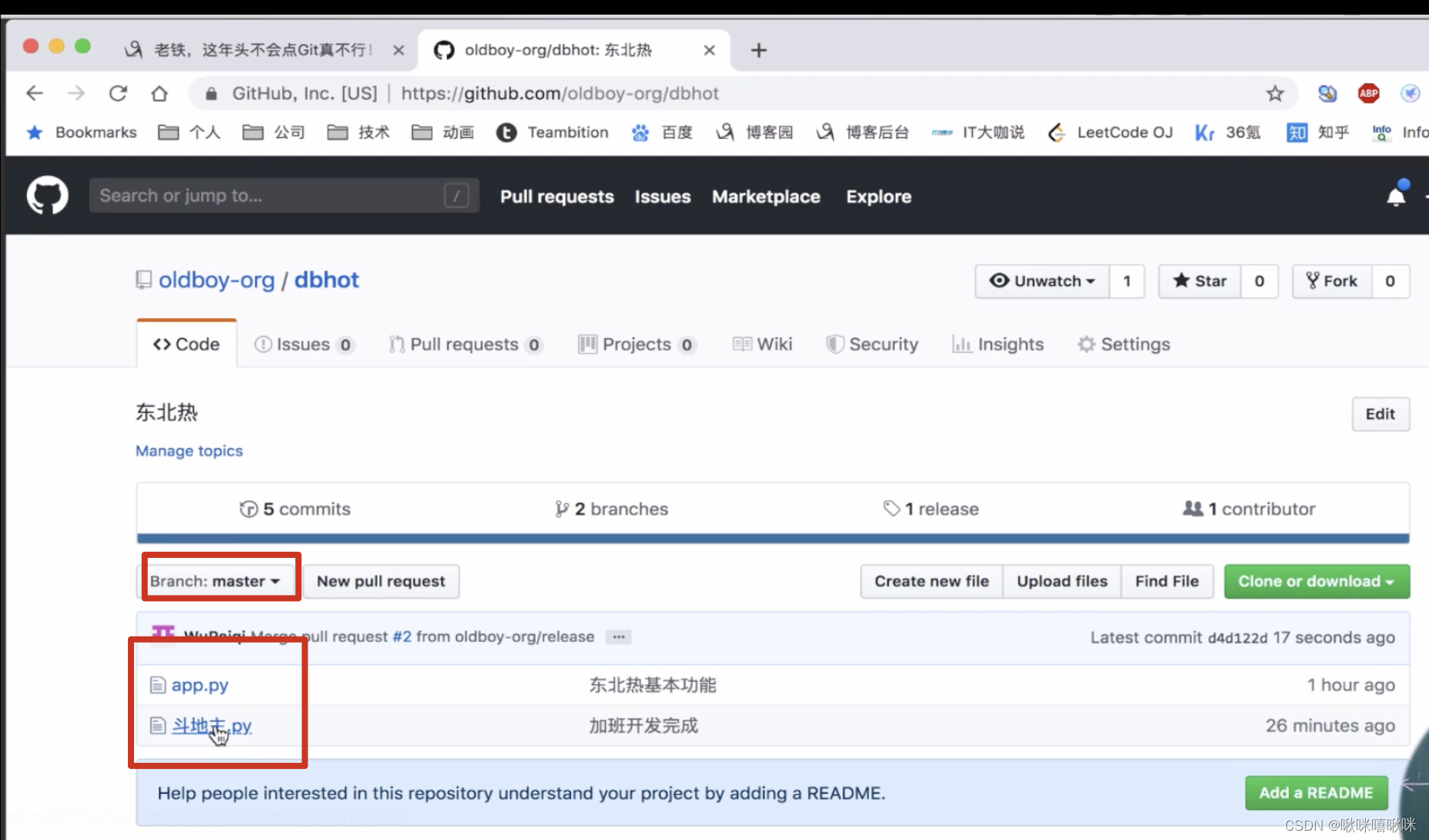Open a new browser tab

[x=758, y=50]
